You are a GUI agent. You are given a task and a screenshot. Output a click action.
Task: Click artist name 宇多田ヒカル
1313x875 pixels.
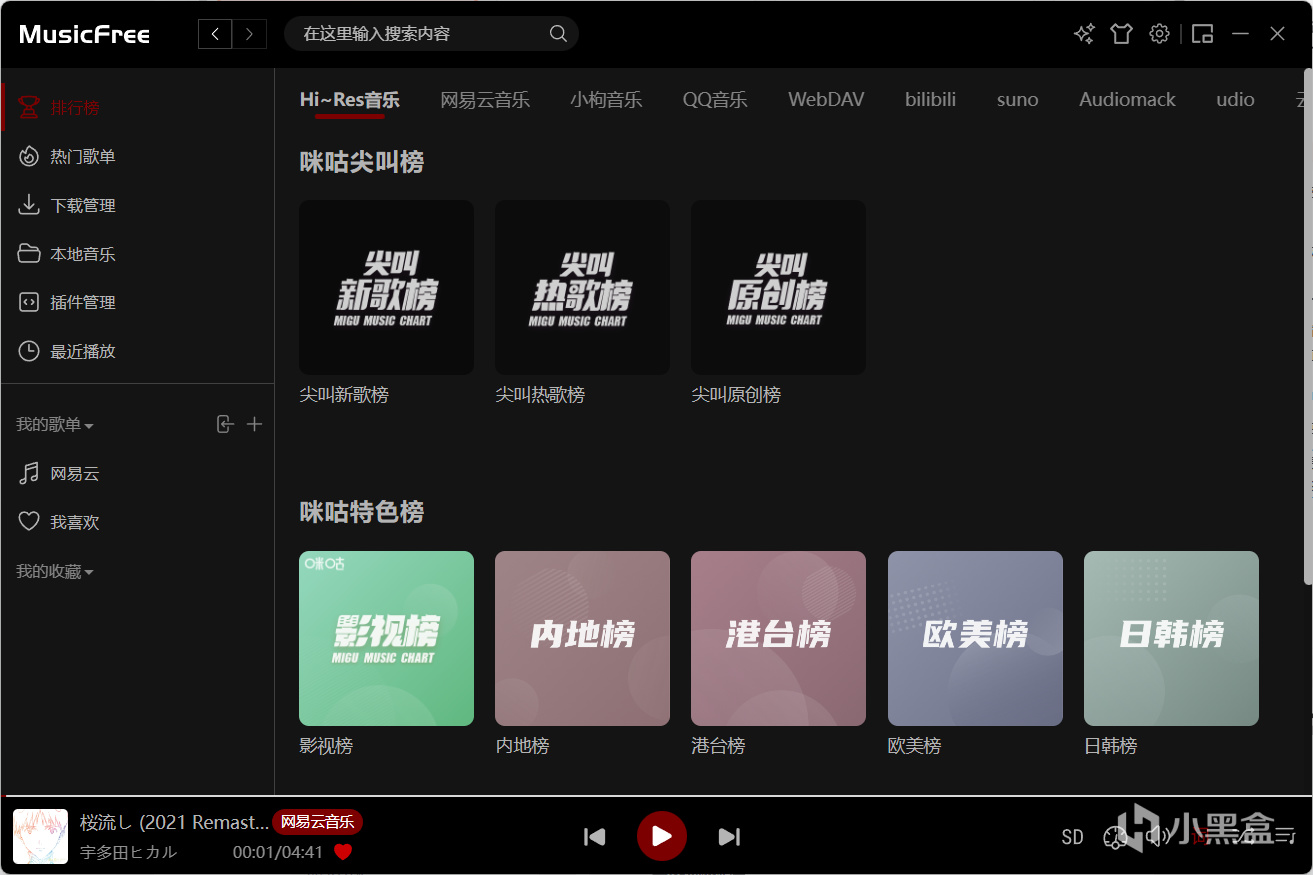coord(128,852)
